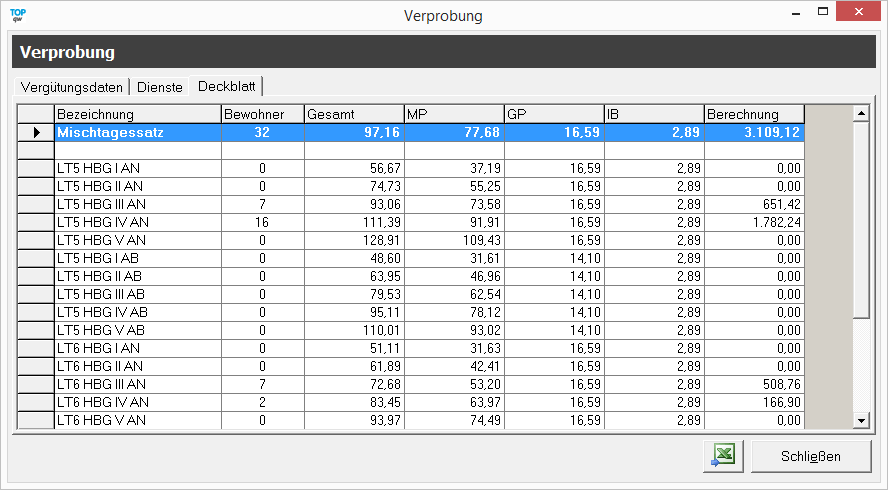The width and height of the screenshot is (888, 490).
Task: Select the Gesamt column header
Action: coord(353,114)
